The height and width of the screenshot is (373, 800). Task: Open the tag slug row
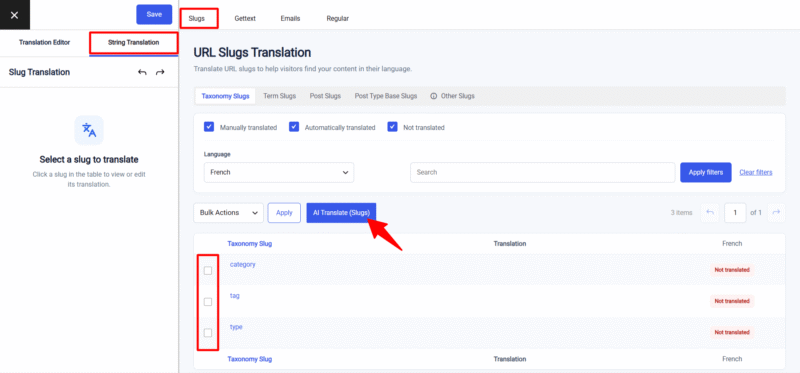coord(235,296)
